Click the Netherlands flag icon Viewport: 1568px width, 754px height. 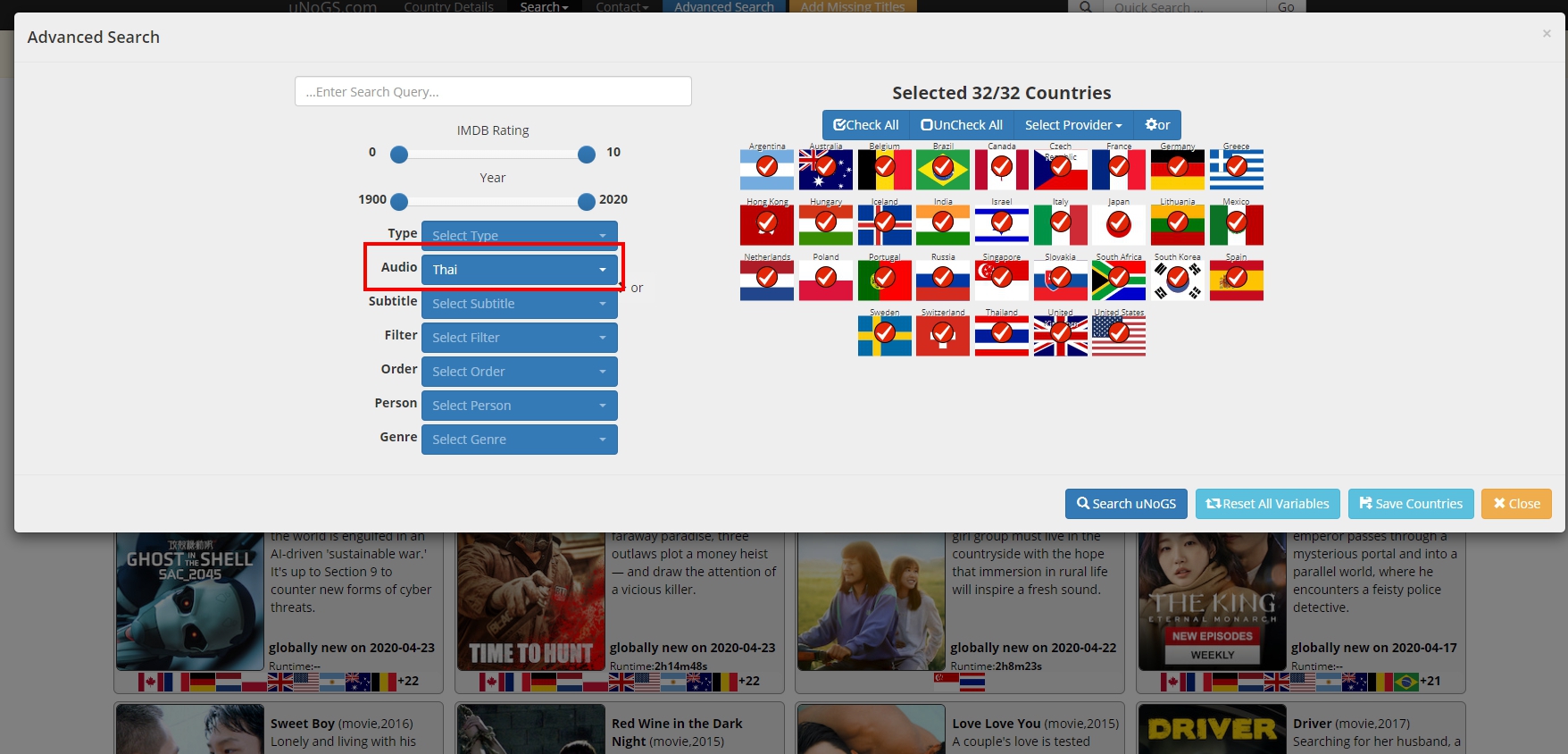pyautogui.click(x=767, y=280)
